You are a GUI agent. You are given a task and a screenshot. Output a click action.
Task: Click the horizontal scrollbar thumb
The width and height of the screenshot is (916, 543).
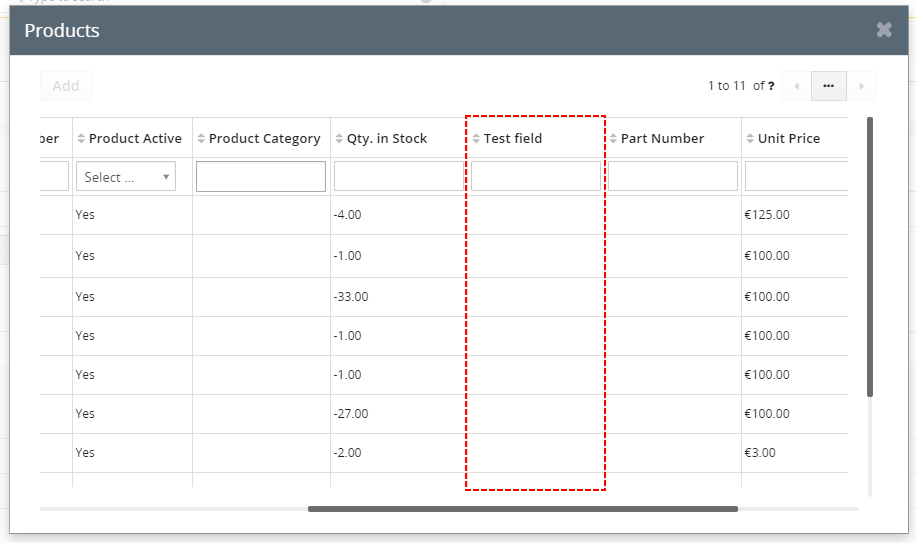pos(523,509)
